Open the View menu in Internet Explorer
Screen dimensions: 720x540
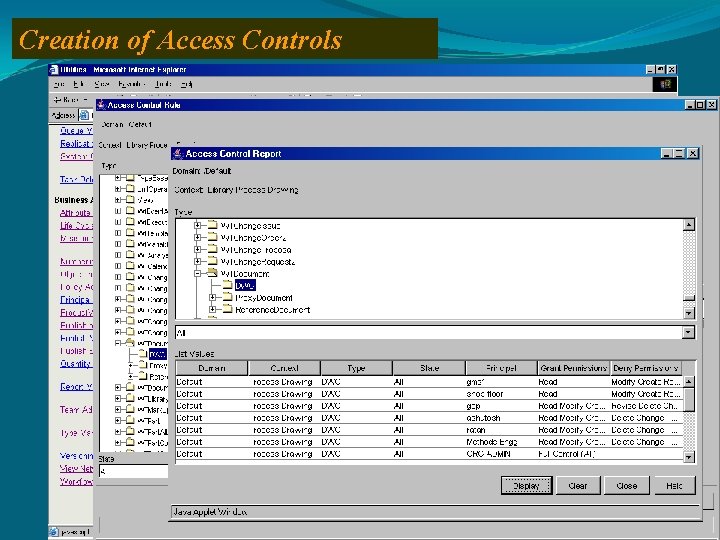pos(101,84)
